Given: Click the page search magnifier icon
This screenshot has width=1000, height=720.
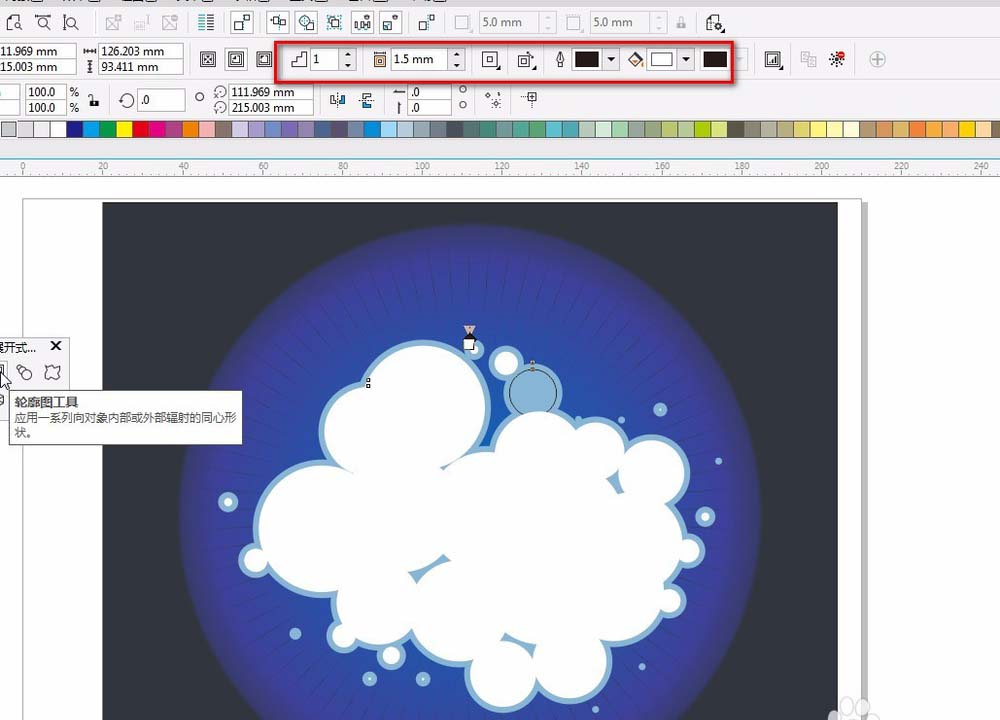Looking at the screenshot, I should point(13,24).
